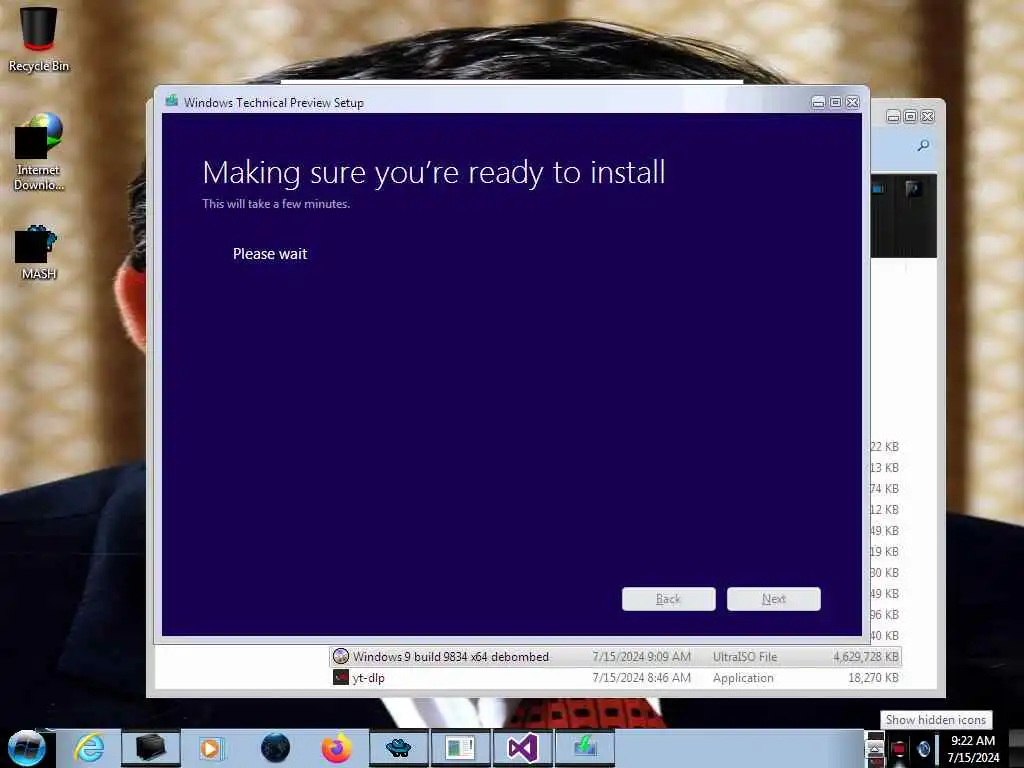The image size is (1024, 768).
Task: Click the Setup icon in the title bar
Action: [172, 101]
